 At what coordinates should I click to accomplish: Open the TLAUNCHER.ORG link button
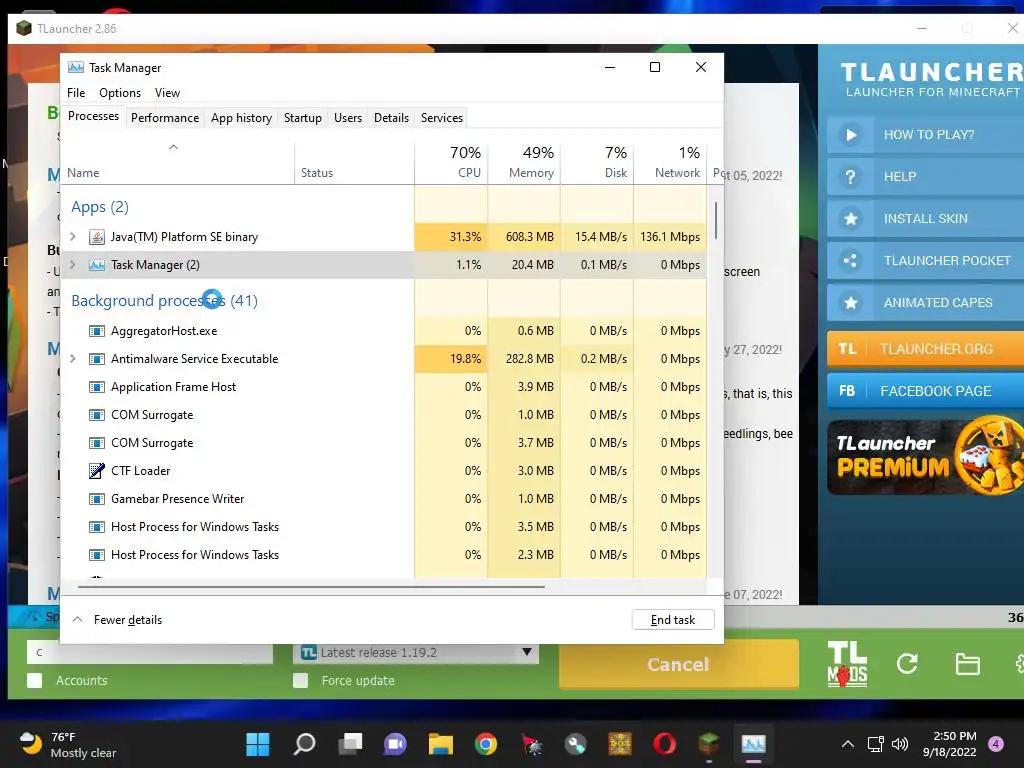pyautogui.click(x=925, y=349)
